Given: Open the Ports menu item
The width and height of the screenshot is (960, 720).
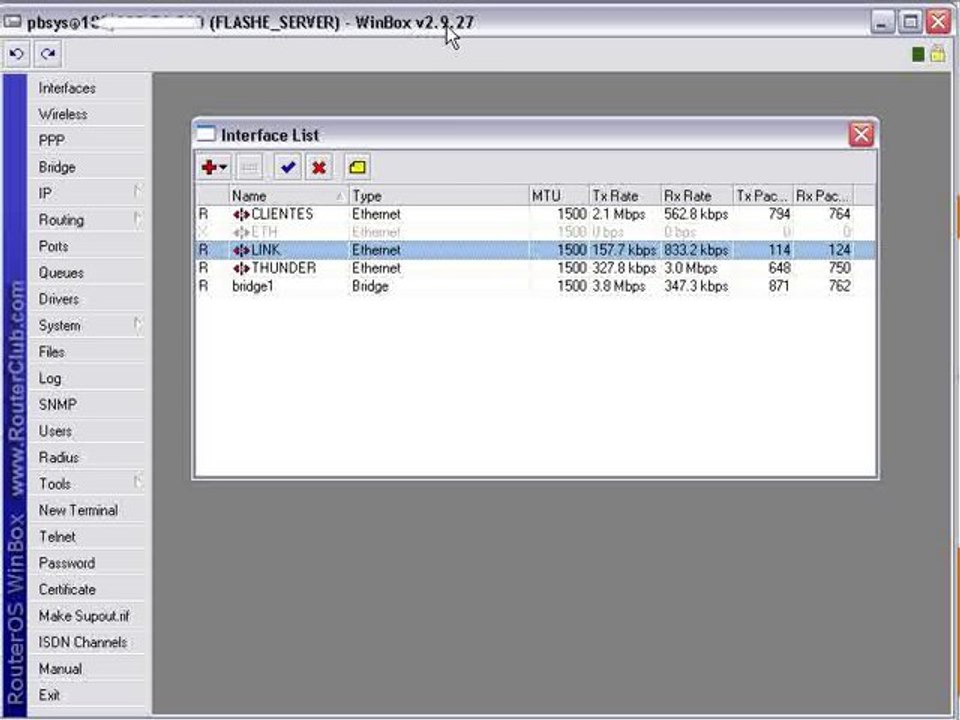Looking at the screenshot, I should click(87, 246).
